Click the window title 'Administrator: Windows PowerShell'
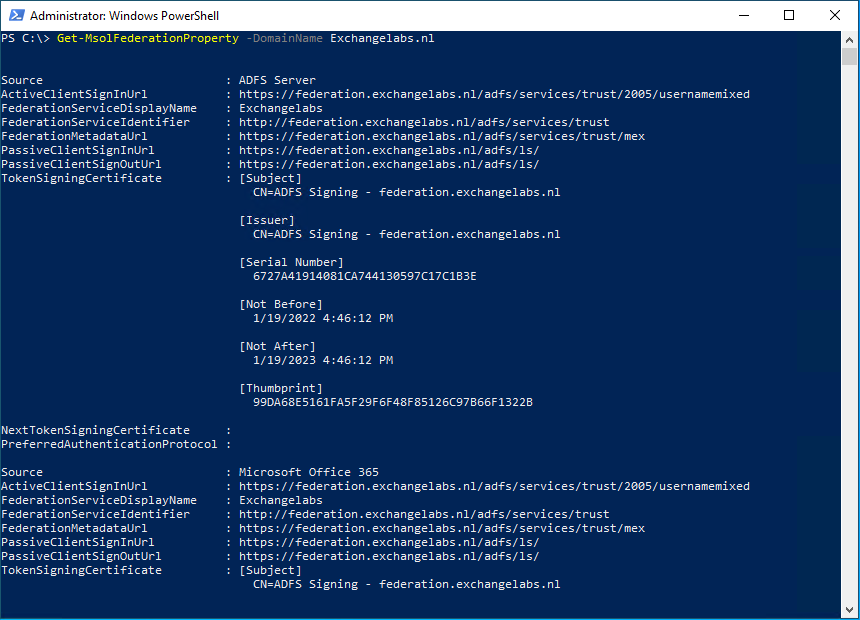This screenshot has height=620, width=860. point(124,16)
